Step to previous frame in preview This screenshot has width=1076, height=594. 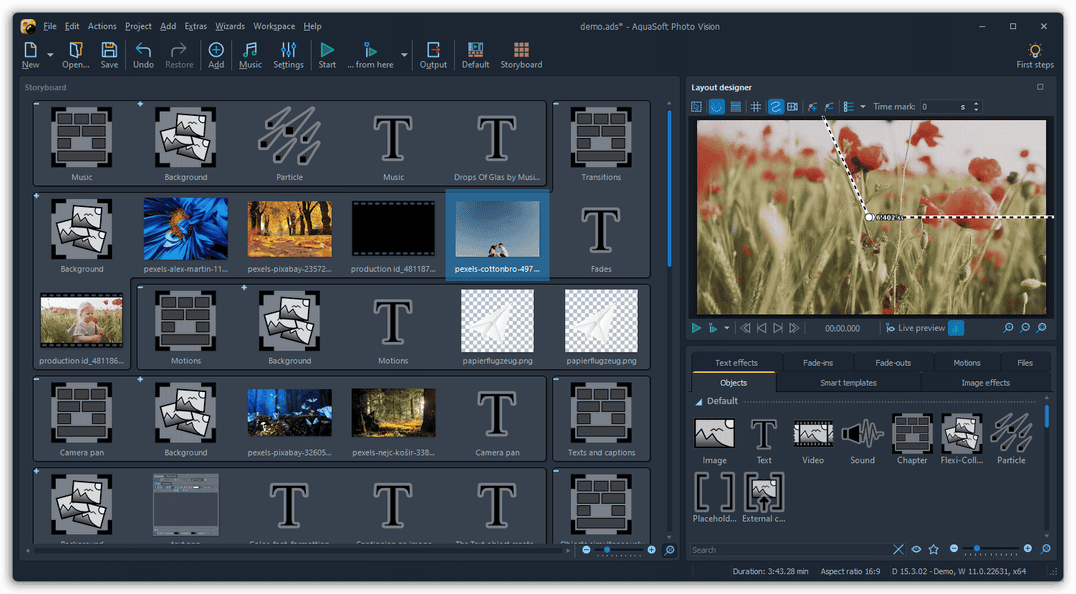pyautogui.click(x=761, y=328)
